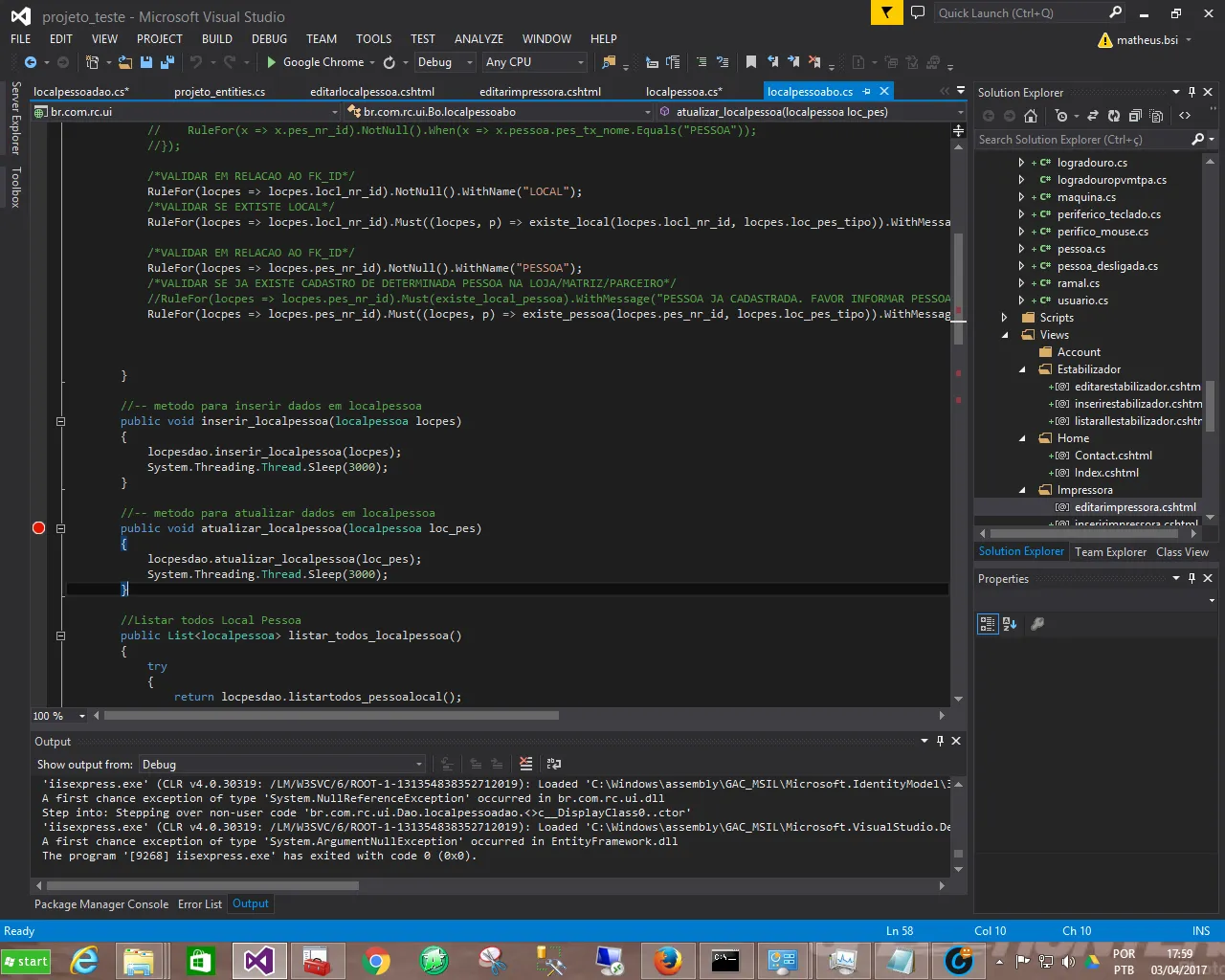Open the BUILD menu
This screenshot has height=980, width=1225.
pos(217,39)
